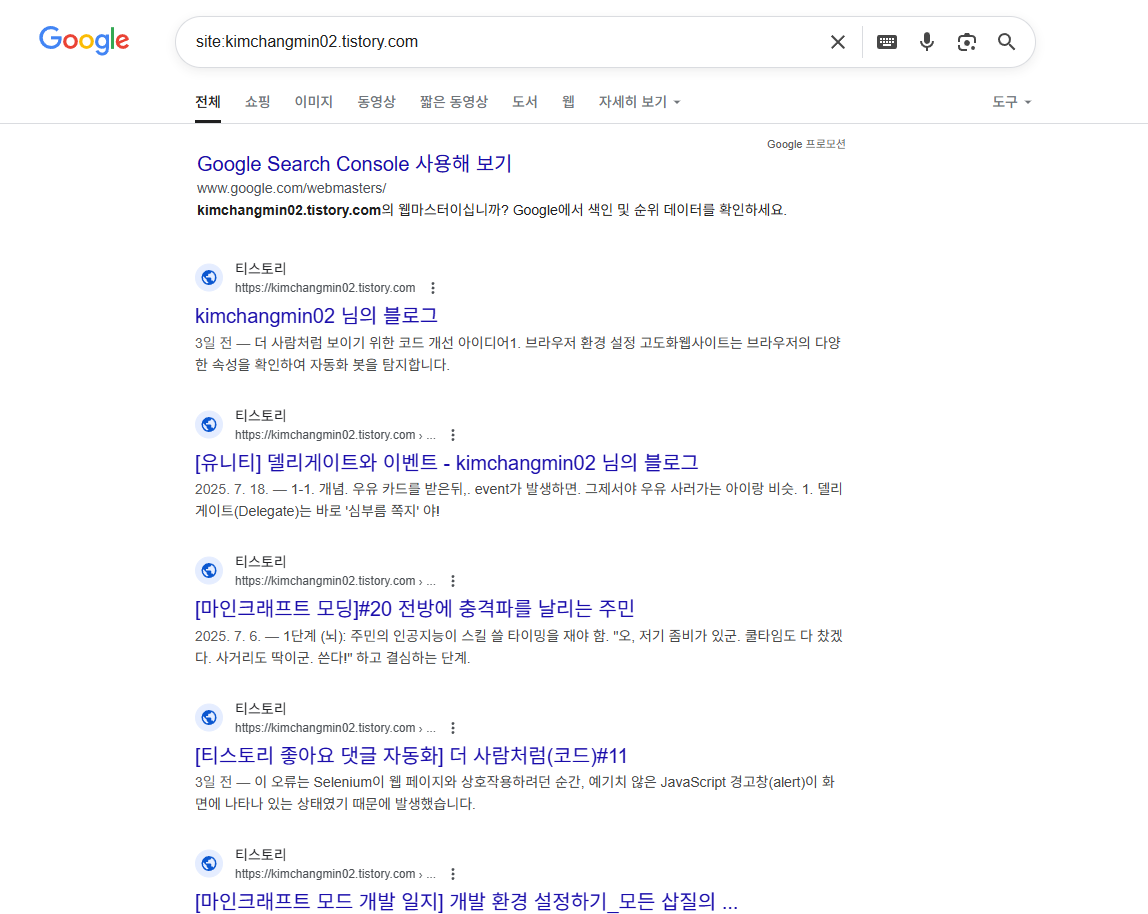Viewport: 1148px width, 914px height.
Task: Click the globe favicon of the 티스토리 좋아요 댓글 자동화 result
Action: tap(209, 717)
